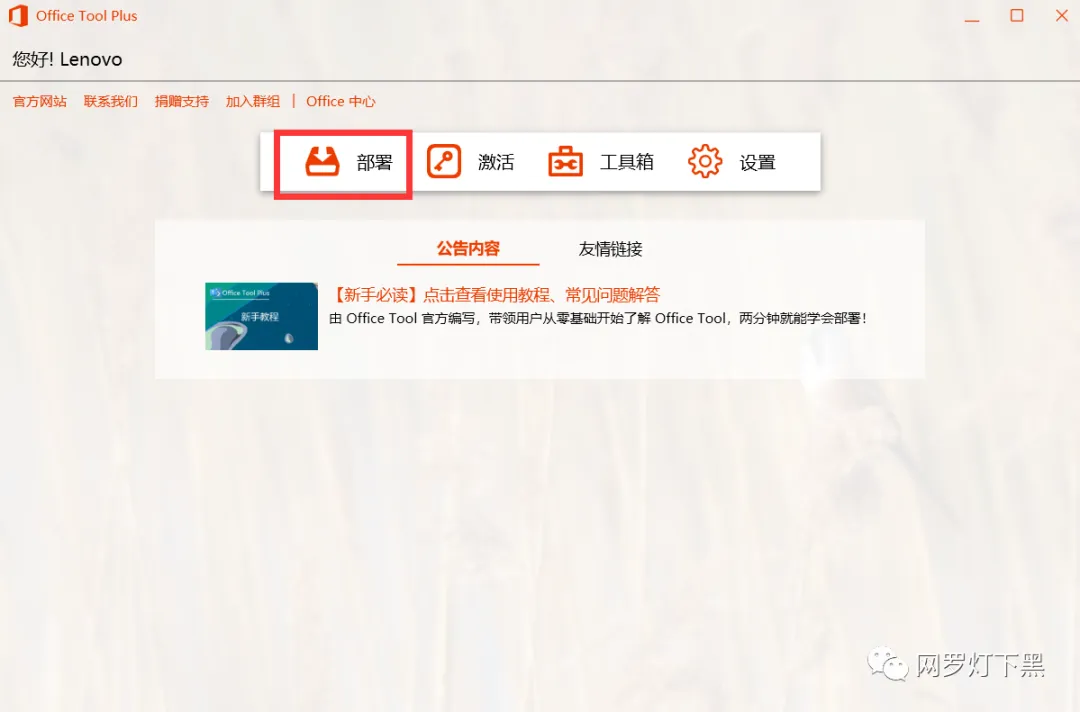Open the 工具箱 label in the navigation bar

627,163
